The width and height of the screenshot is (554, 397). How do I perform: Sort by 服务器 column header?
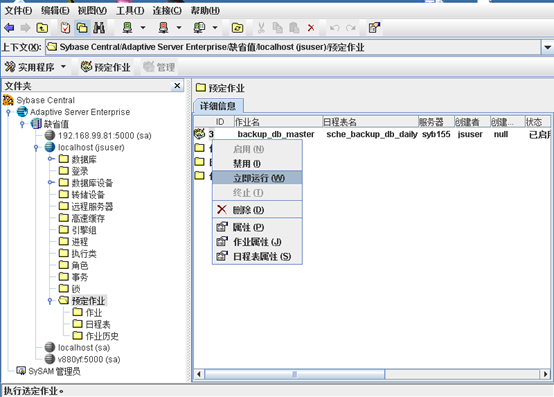click(436, 122)
